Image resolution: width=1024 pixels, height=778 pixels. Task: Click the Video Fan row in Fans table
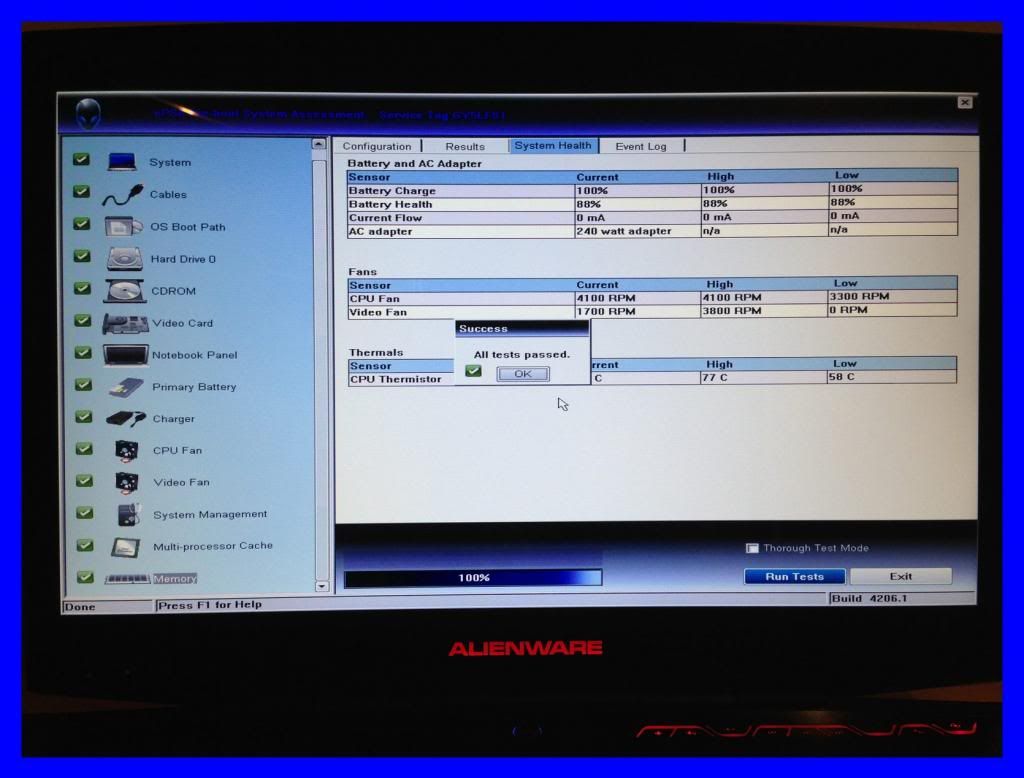pos(652,312)
